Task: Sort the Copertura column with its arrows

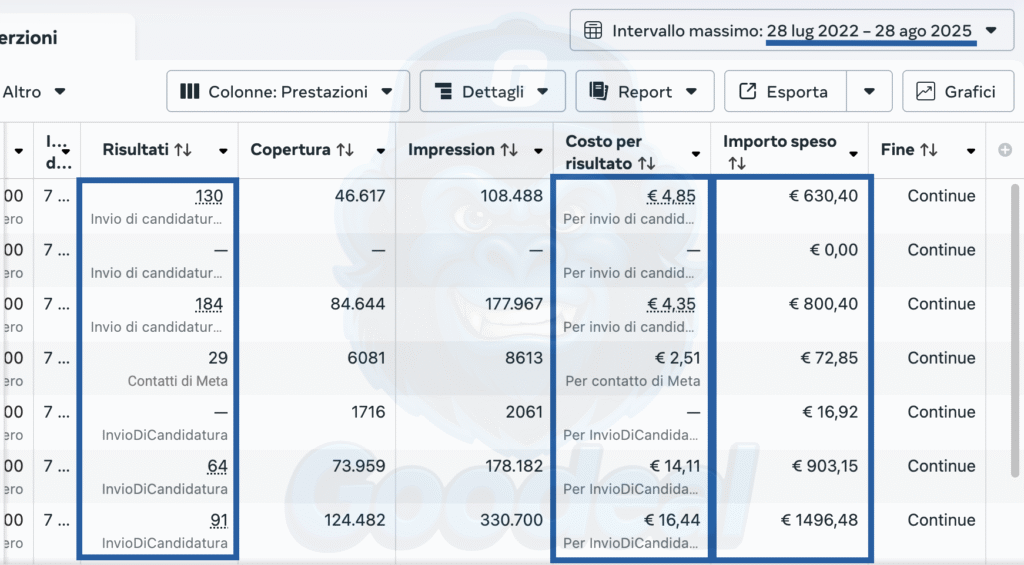Action: (345, 150)
